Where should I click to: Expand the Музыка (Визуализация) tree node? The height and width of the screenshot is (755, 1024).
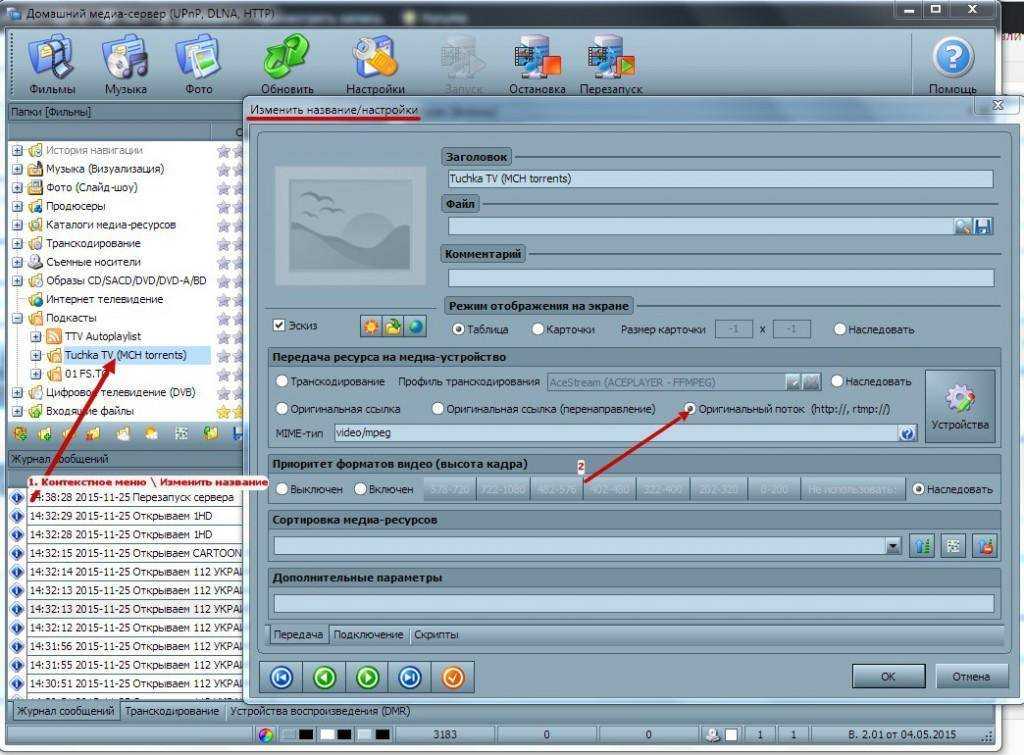tap(18, 169)
